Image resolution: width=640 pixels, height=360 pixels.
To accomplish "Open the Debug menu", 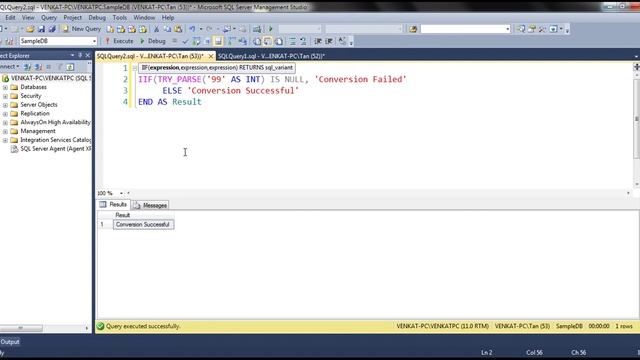I will tap(97, 18).
